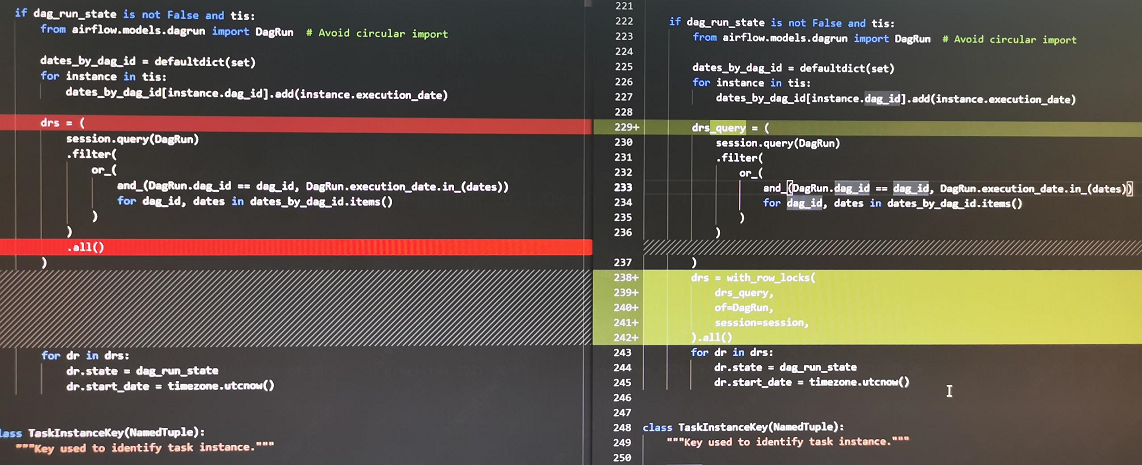Click 'class TaskInstanceKey(NamedTuple):' on line 248

(x=744, y=427)
